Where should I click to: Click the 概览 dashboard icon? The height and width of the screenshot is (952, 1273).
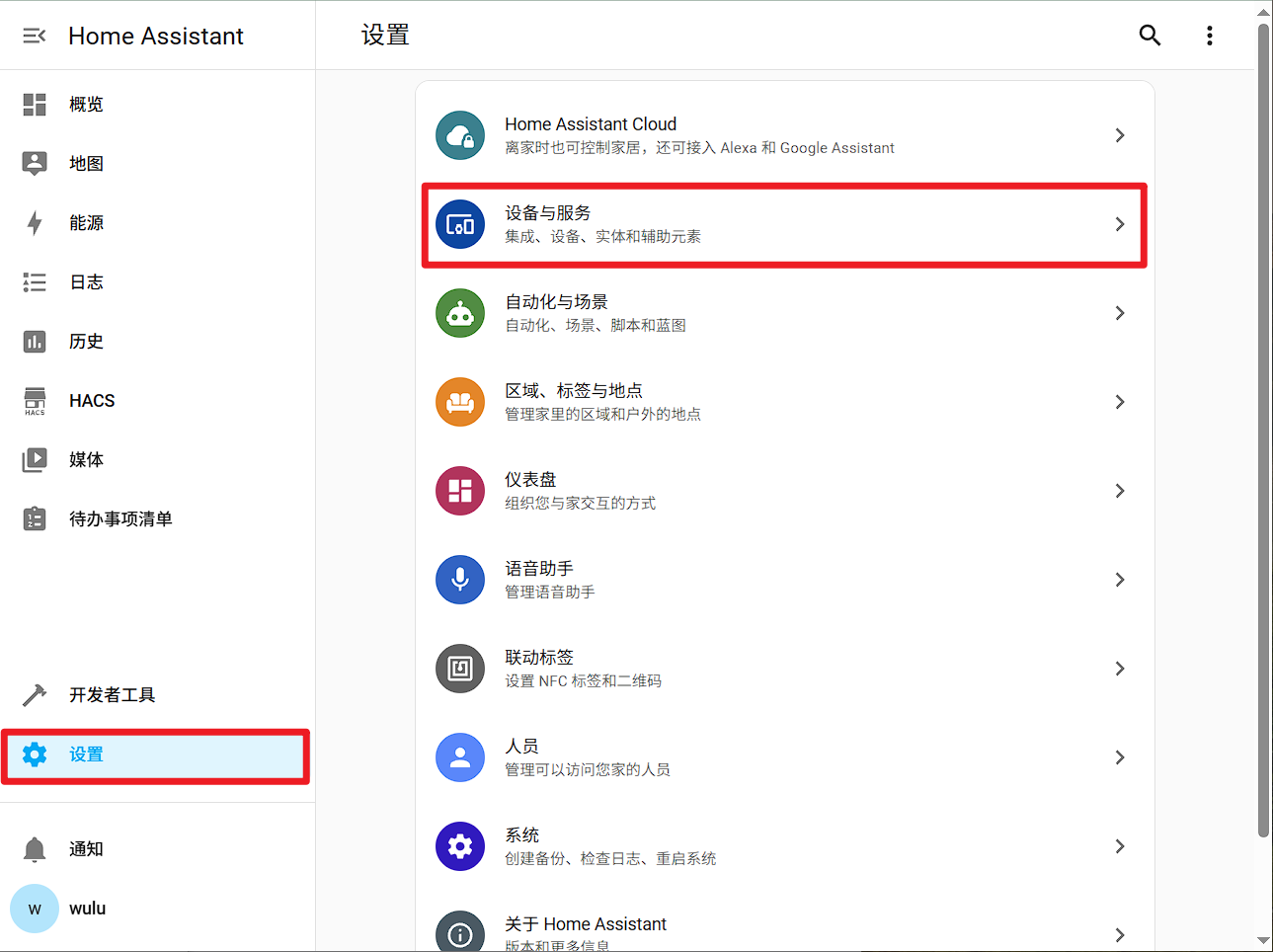35,105
